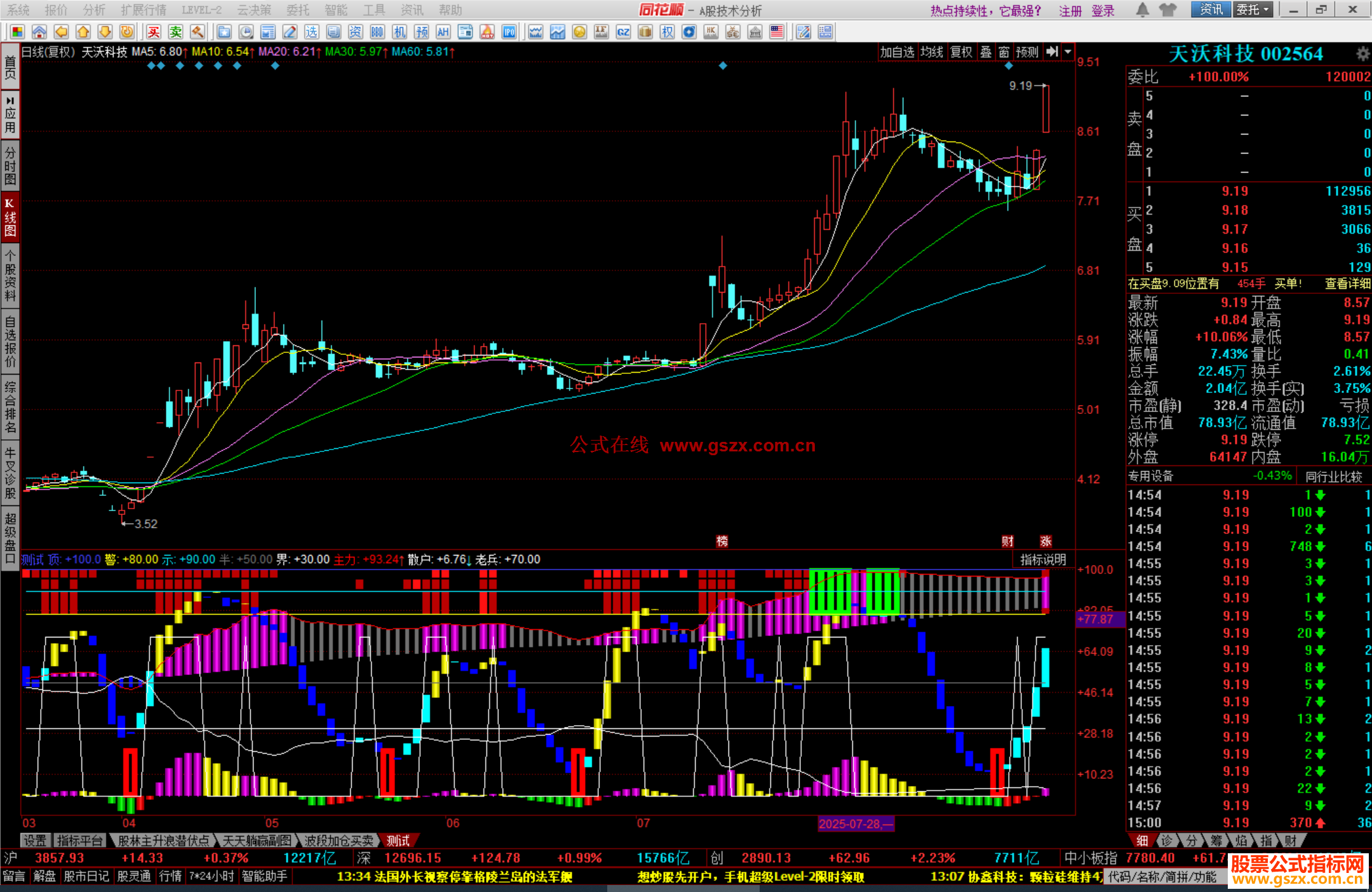Toggle the 复权 price adjustment button
The width and height of the screenshot is (1372, 892).
point(961,52)
